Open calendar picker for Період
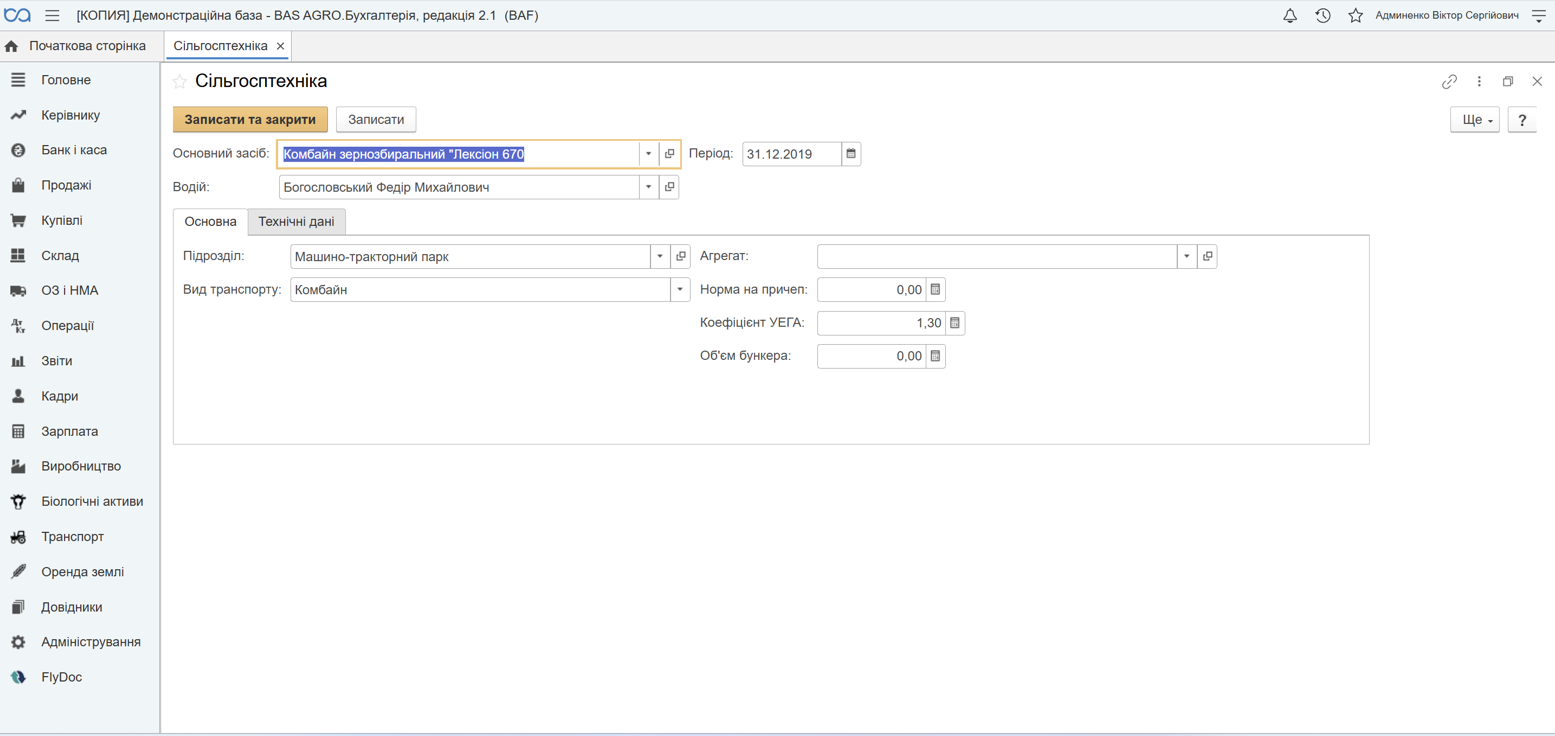The width and height of the screenshot is (1555, 736). [851, 154]
